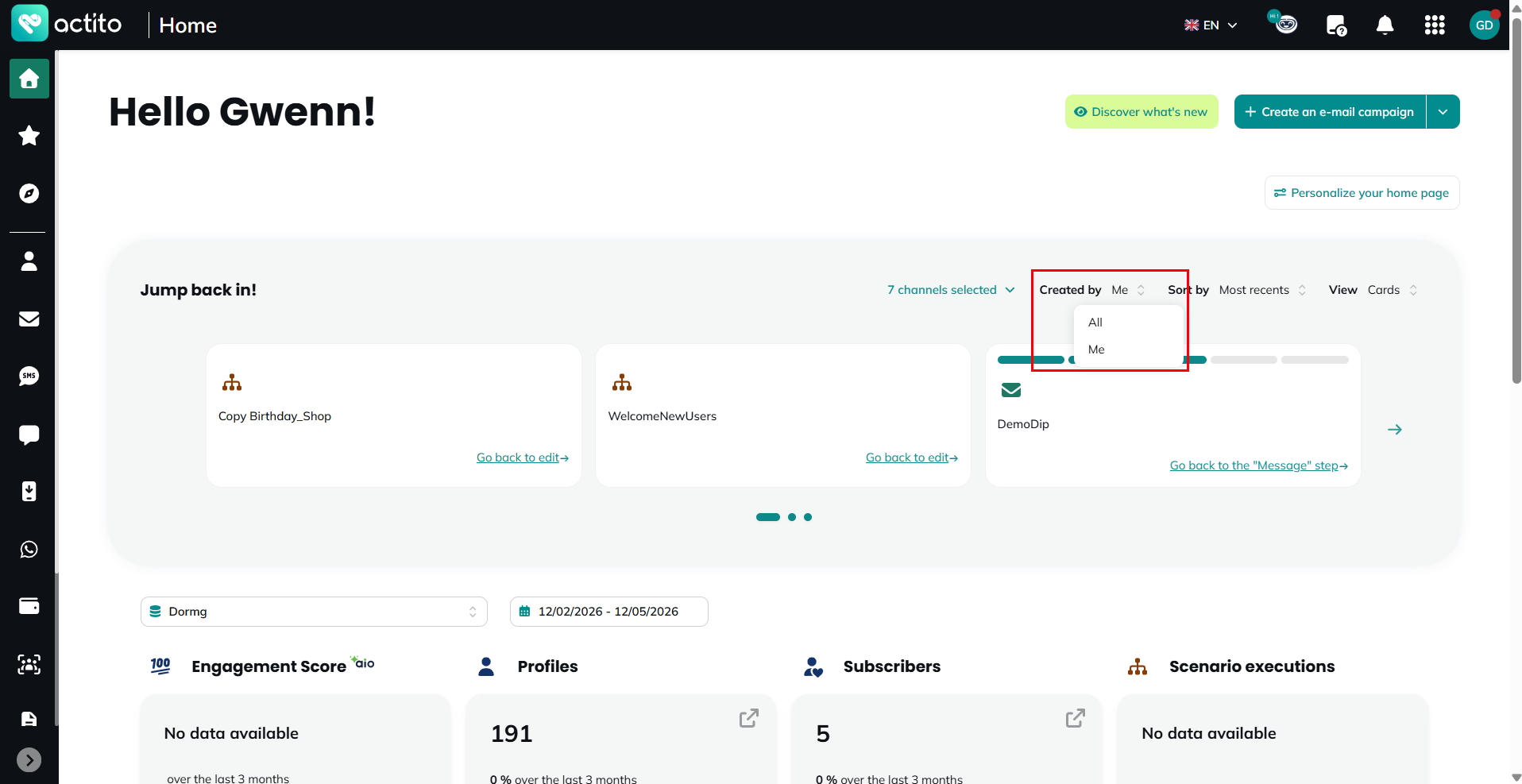Open the E-mail envelope icon in sidebar

(29, 319)
